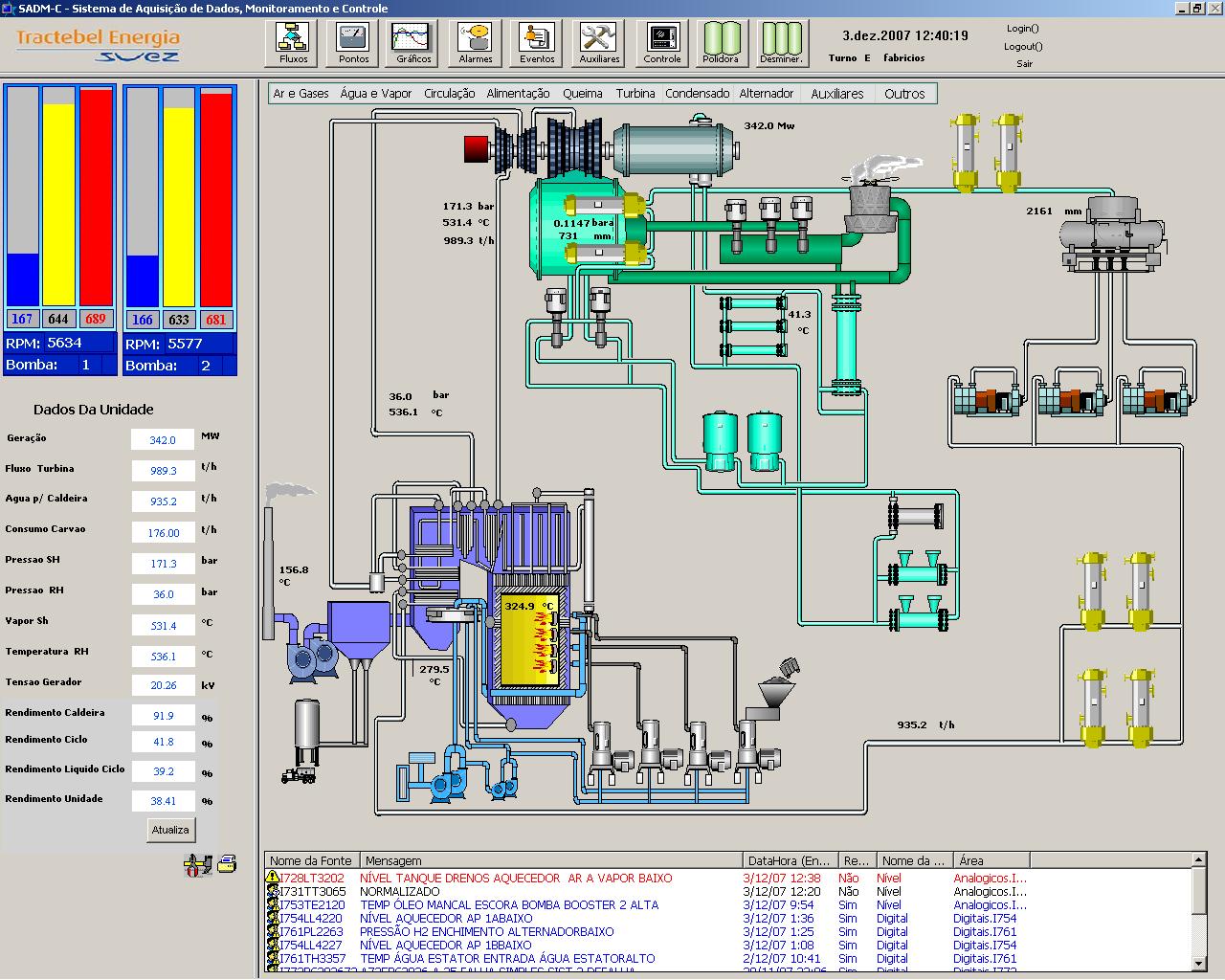
Task: Open the Fluxos toolbar icon
Action: point(293,43)
